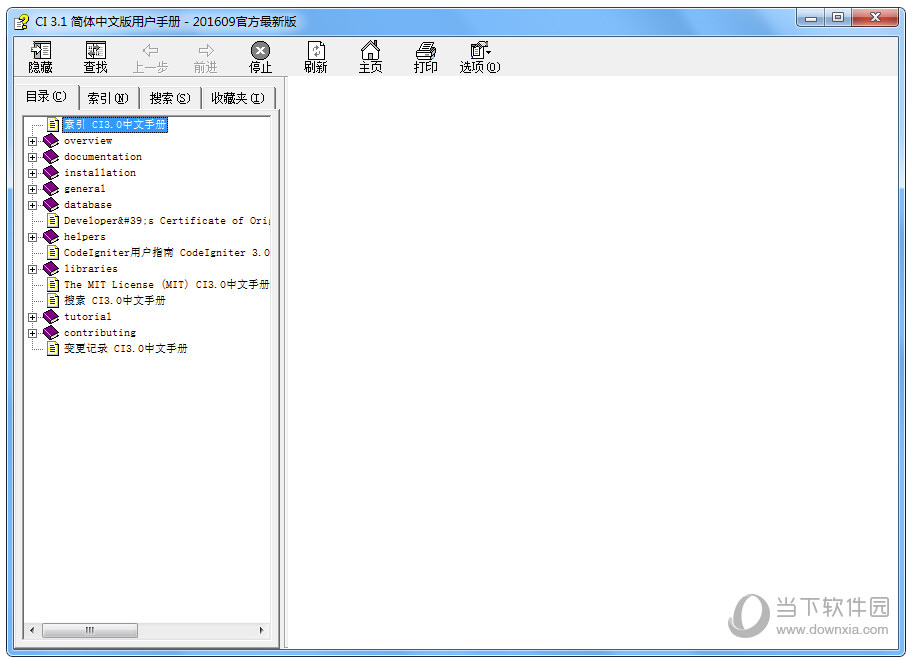Image resolution: width=913 pixels, height=659 pixels.
Task: Switch to the 目录(C) contents tab
Action: point(46,97)
